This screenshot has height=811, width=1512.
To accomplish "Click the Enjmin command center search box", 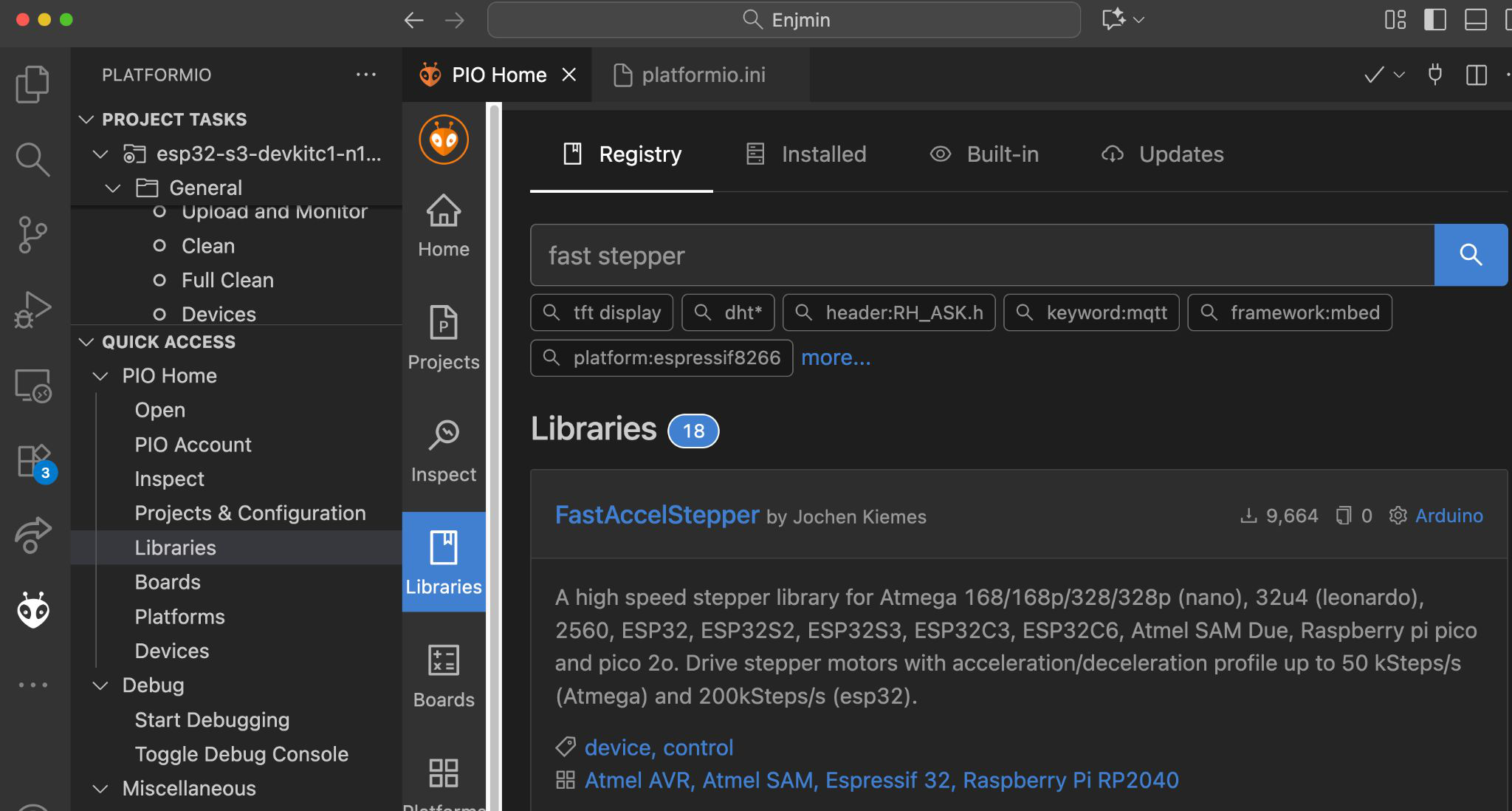I will [x=784, y=20].
